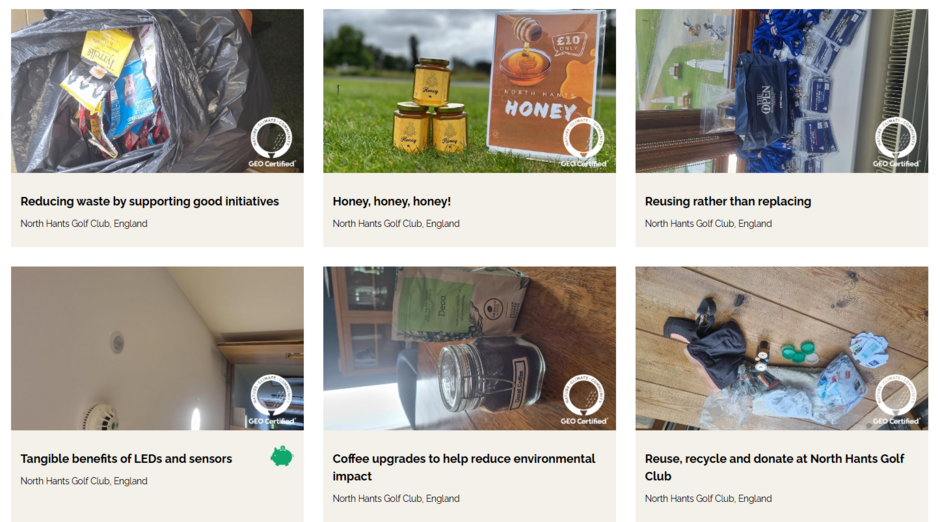This screenshot has height=522, width=940.
Task: Click GEO Certified badge on coffee jar photo
Action: (584, 400)
